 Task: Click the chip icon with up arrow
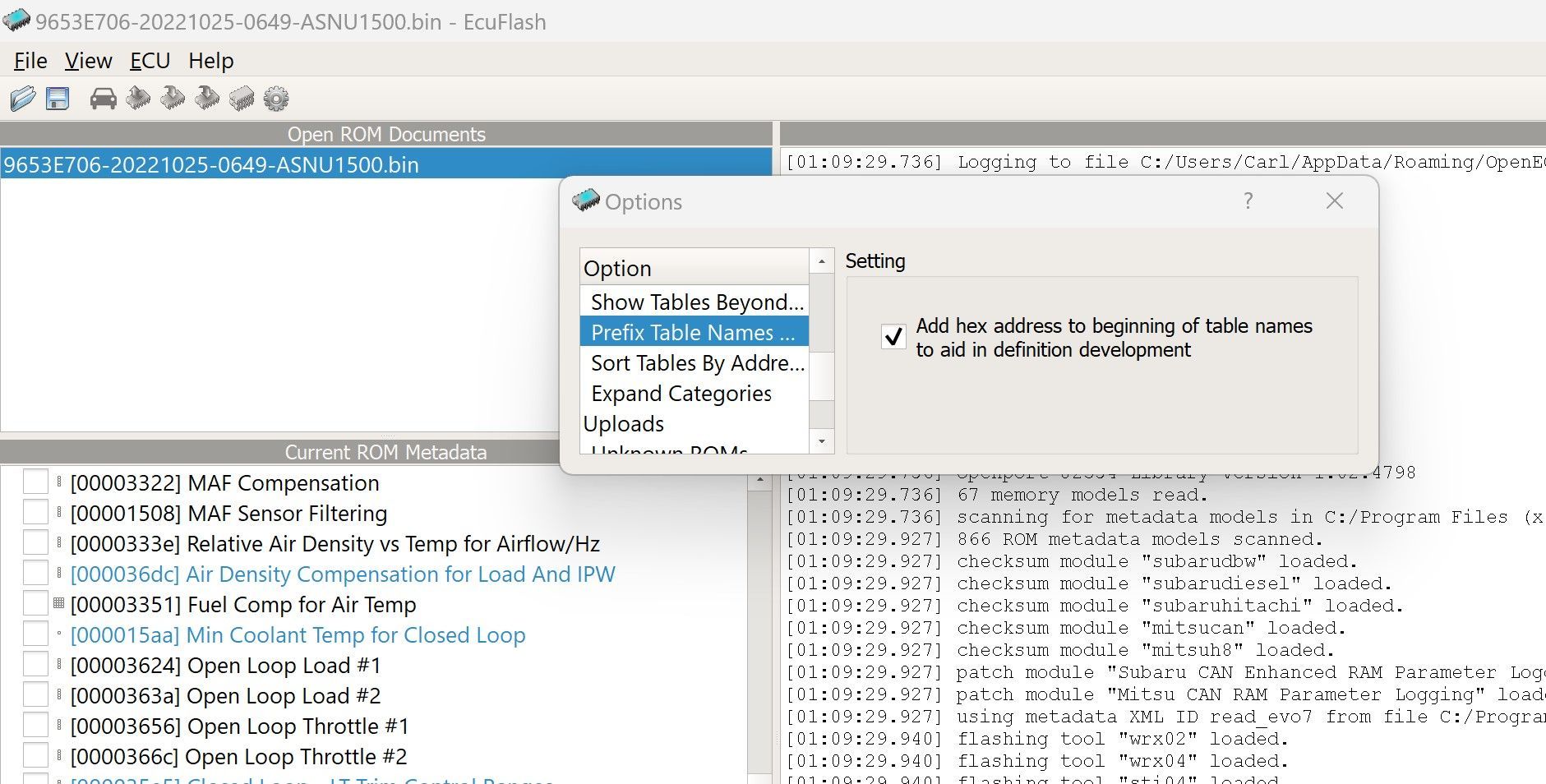coord(138,99)
